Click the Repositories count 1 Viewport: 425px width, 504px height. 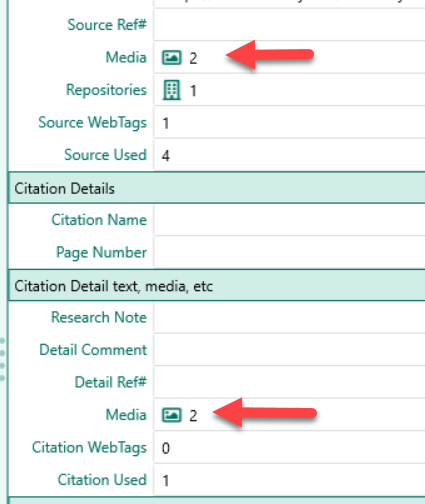coord(193,91)
